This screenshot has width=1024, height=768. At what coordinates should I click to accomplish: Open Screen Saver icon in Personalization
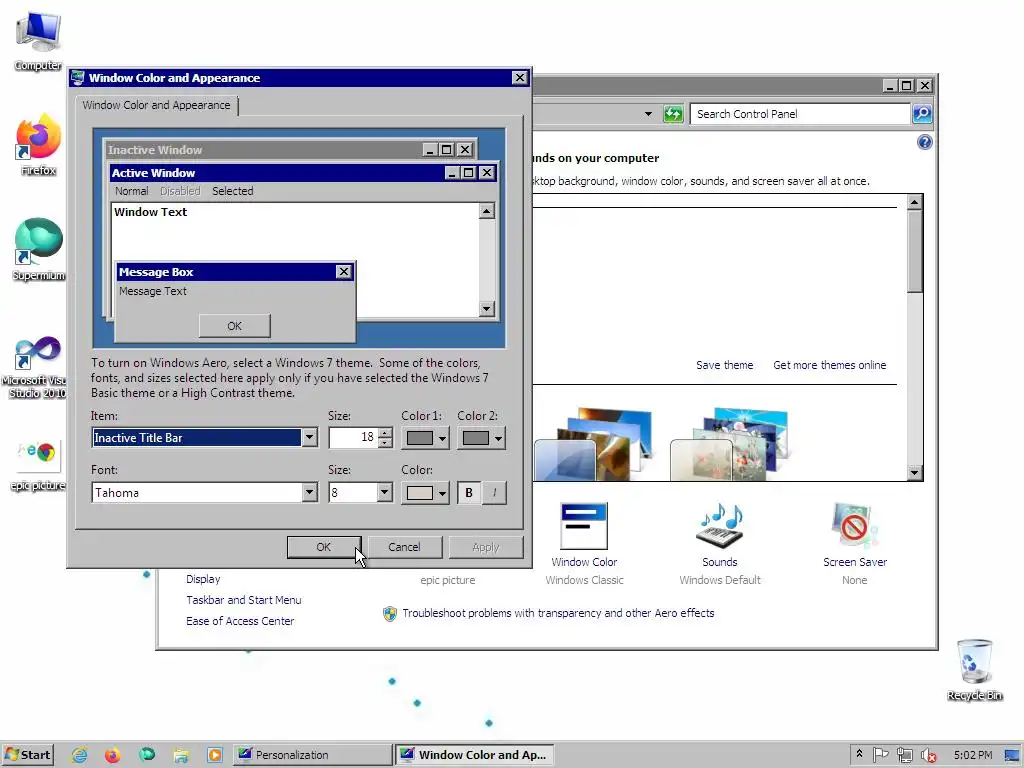854,536
